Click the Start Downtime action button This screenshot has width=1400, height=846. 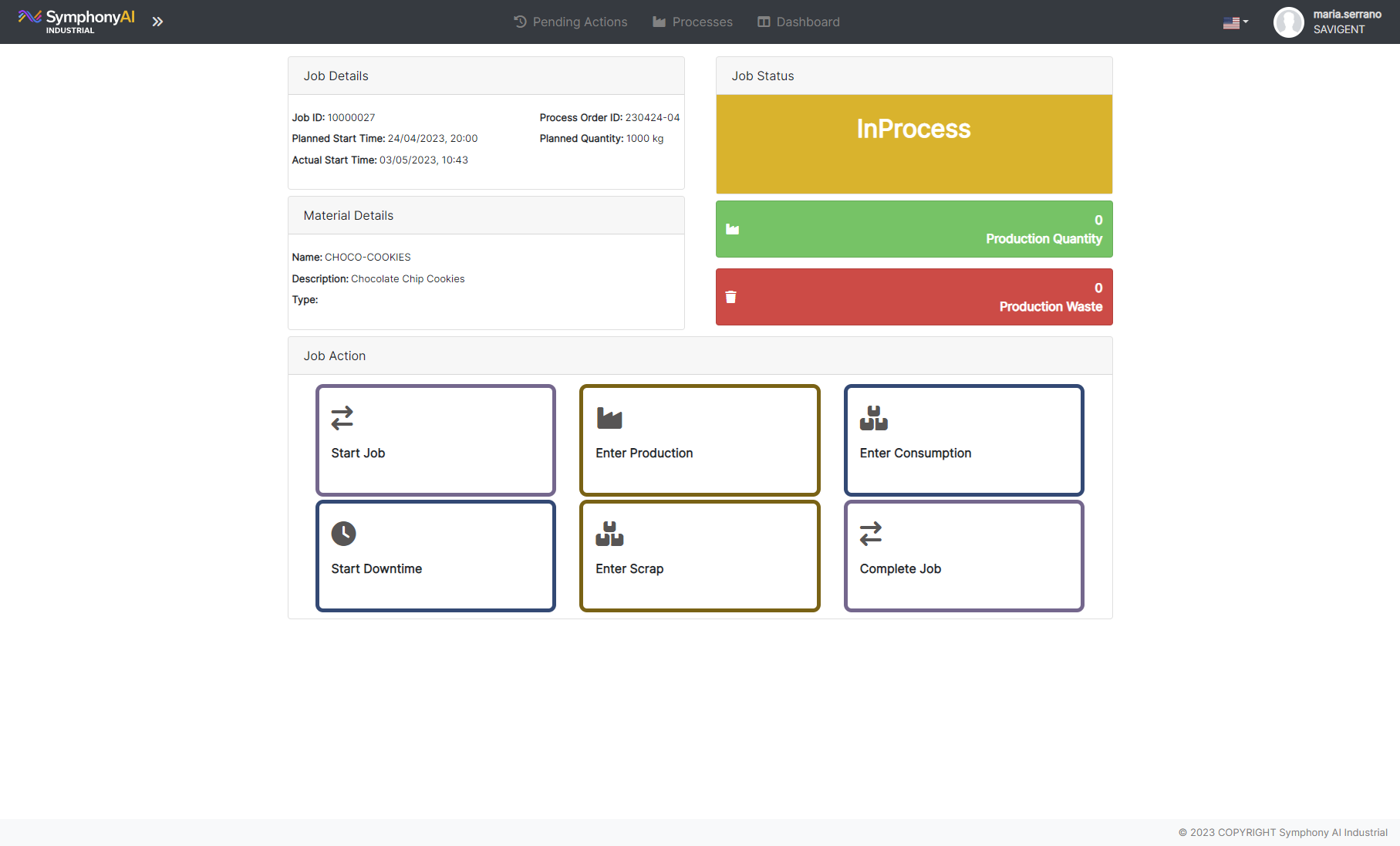[x=435, y=555]
